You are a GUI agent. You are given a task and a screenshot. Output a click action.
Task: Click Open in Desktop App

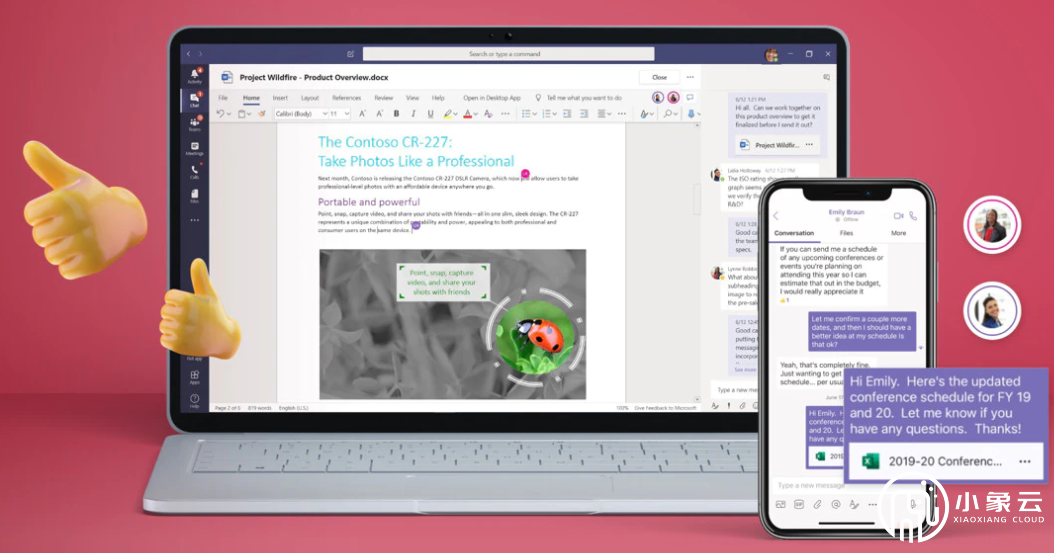point(492,97)
